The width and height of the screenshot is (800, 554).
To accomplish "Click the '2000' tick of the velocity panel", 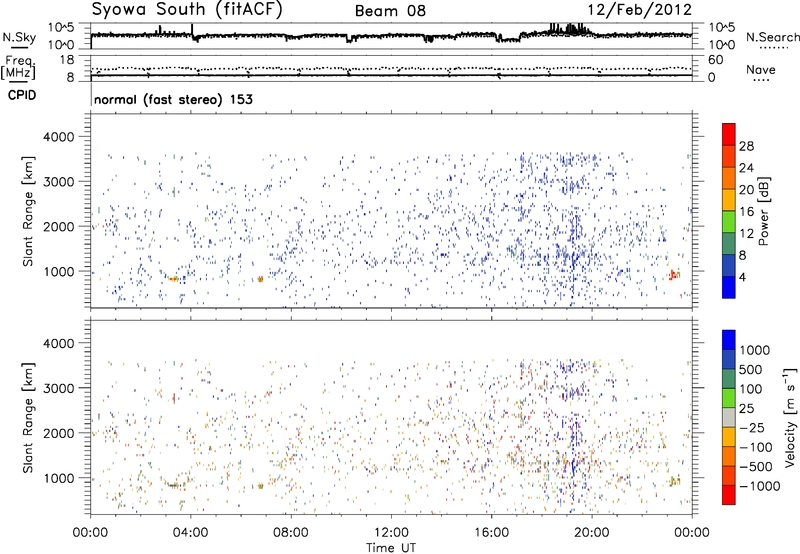I will click(x=59, y=433).
